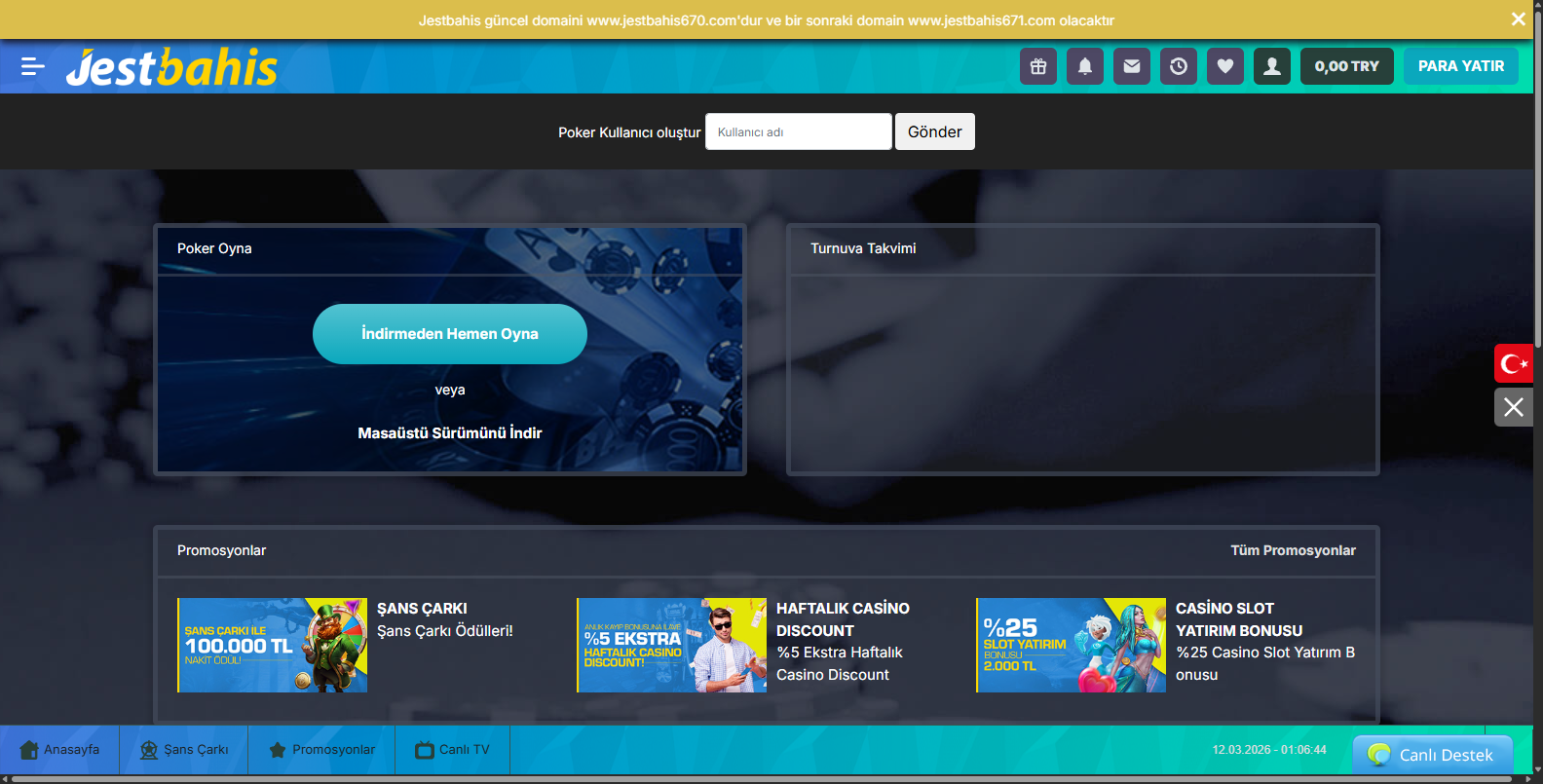The width and height of the screenshot is (1543, 784).
Task: Open the notifications bell icon
Action: 1085,66
